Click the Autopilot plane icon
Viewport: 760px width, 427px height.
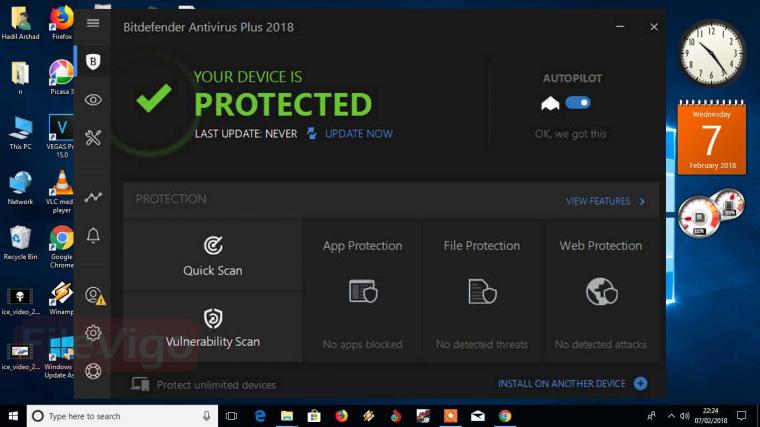pyautogui.click(x=550, y=103)
